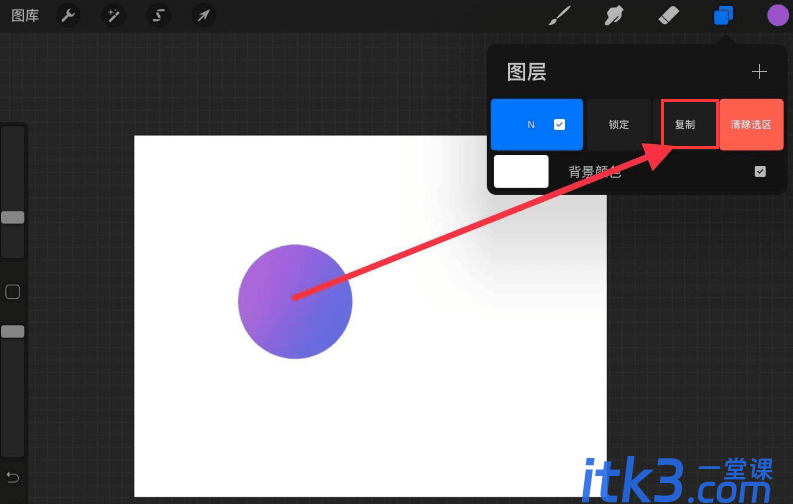Tap the purple gradient circle on canvas
The height and width of the screenshot is (504, 793).
coord(295,302)
